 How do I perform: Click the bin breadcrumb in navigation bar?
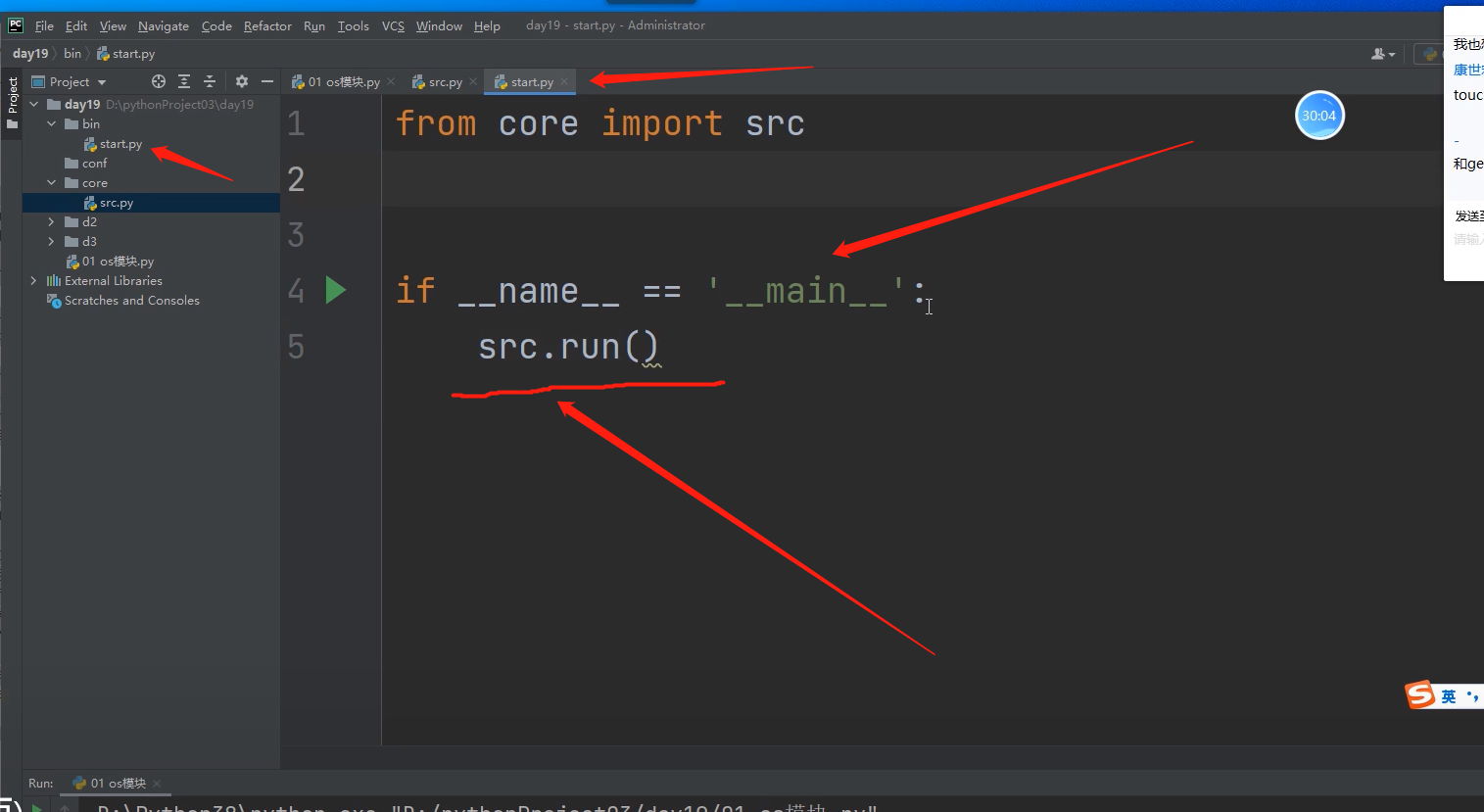[72, 54]
